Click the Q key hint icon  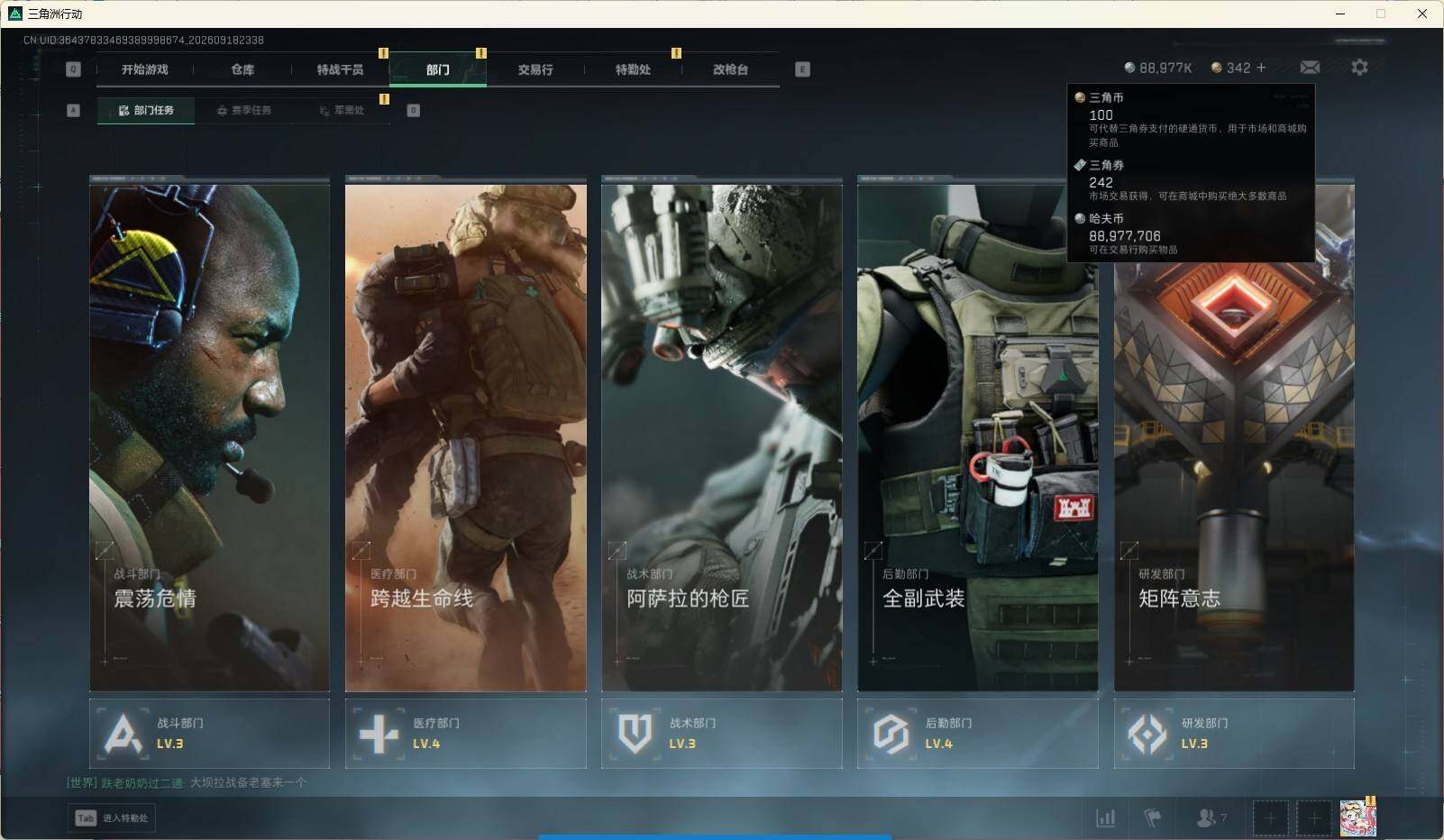(x=74, y=69)
